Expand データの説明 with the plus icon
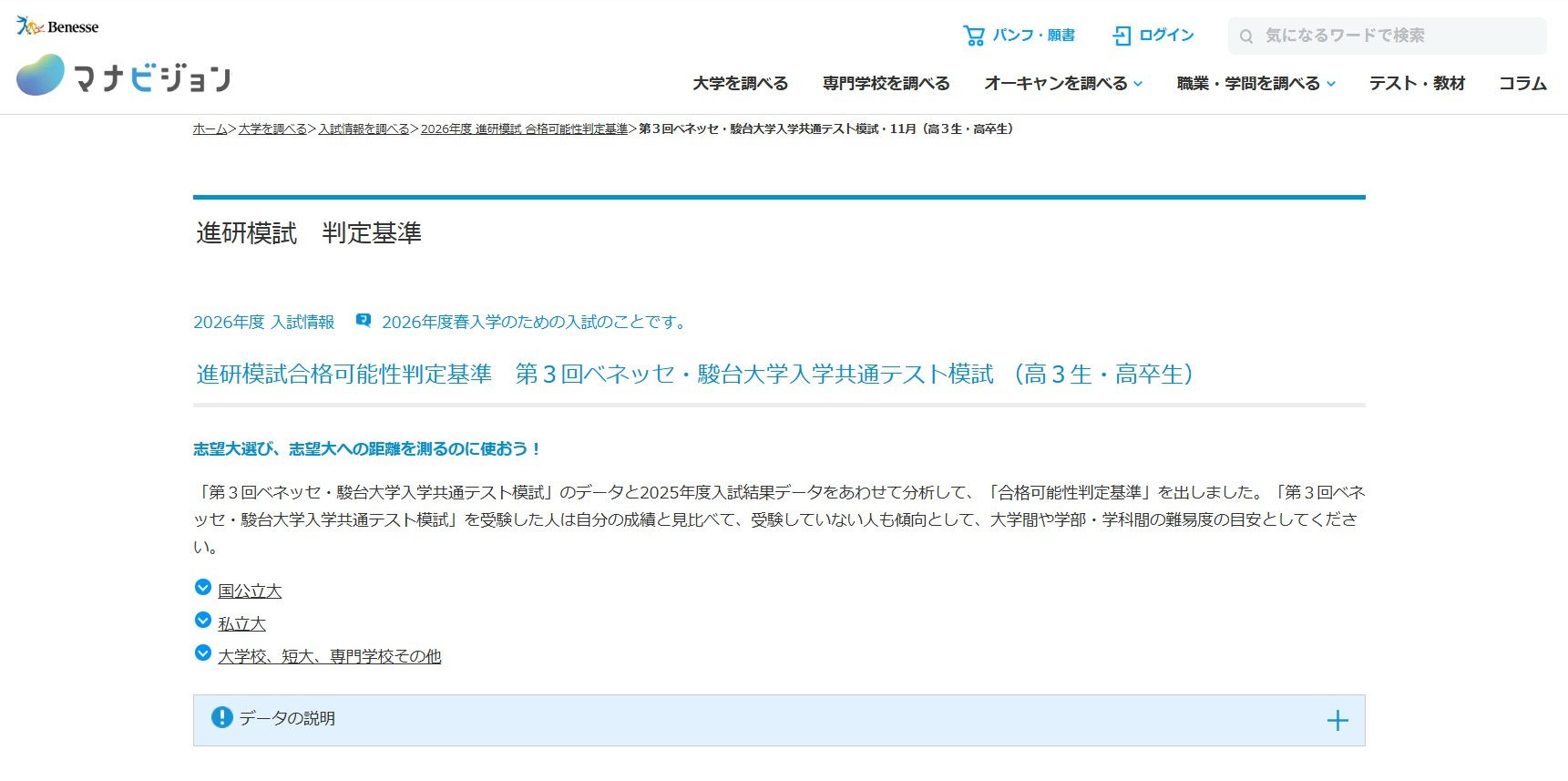 coord(1337,721)
